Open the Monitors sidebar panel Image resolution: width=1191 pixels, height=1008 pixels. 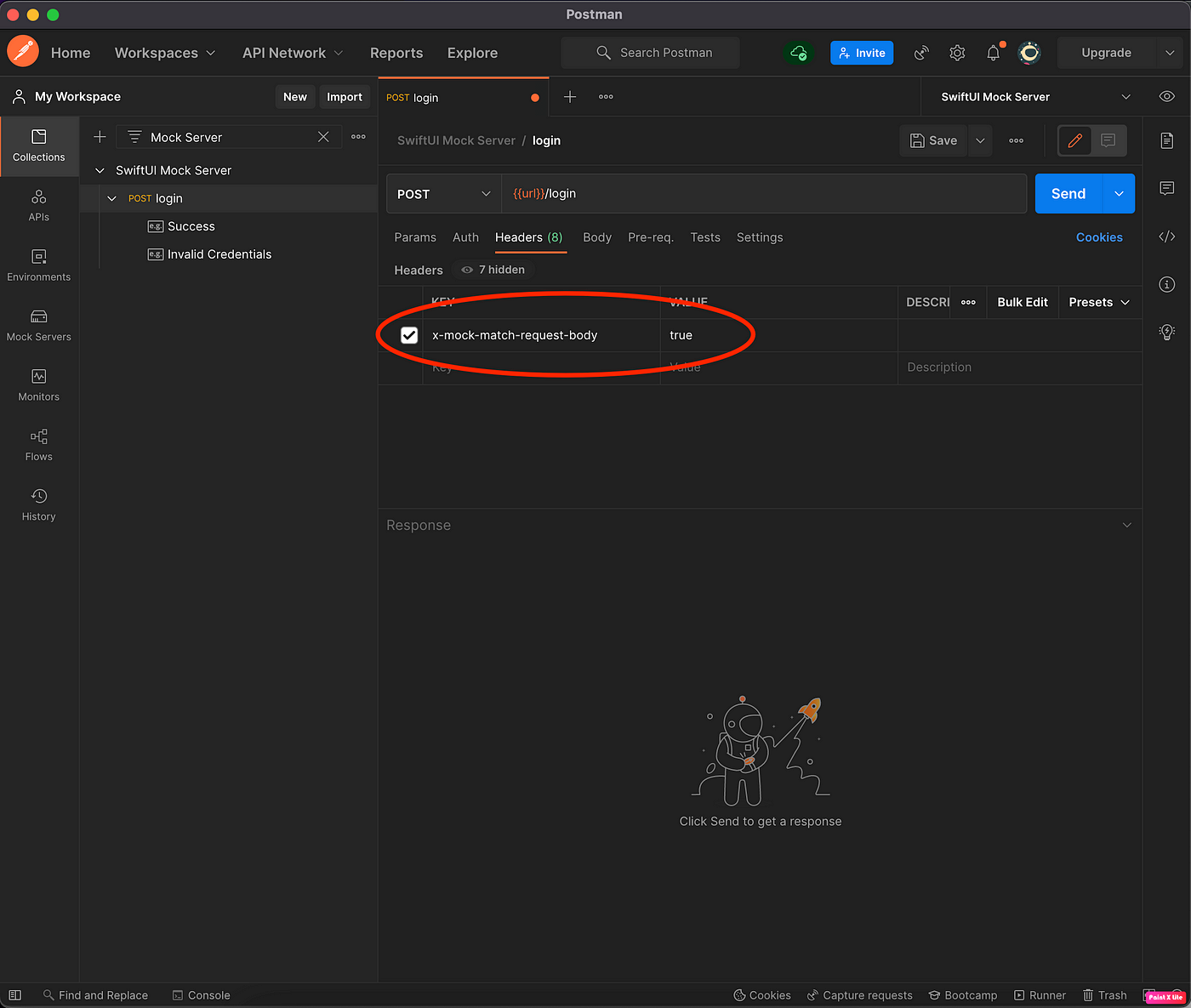tap(39, 385)
